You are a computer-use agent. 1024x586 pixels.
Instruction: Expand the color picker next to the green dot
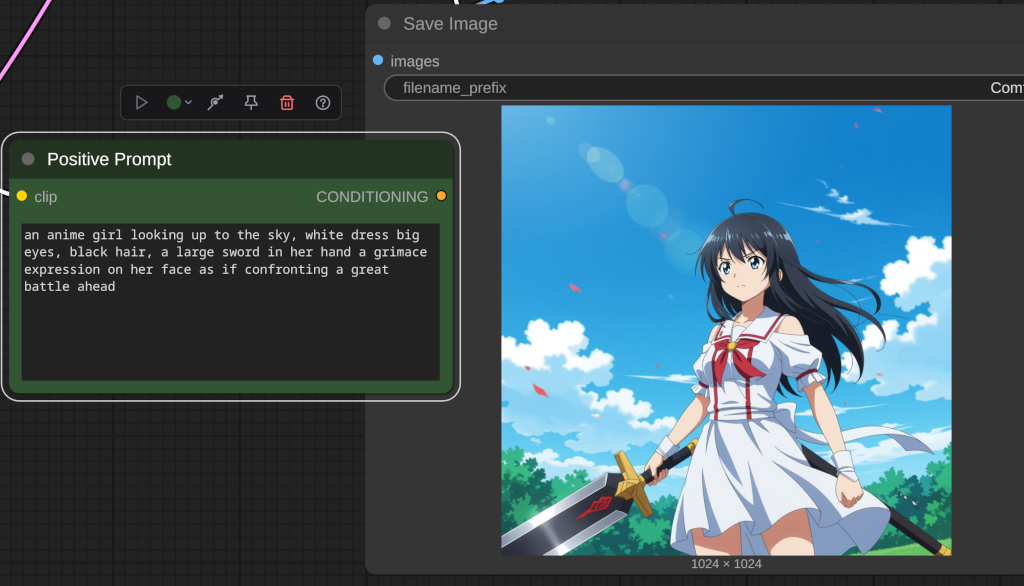[188, 102]
